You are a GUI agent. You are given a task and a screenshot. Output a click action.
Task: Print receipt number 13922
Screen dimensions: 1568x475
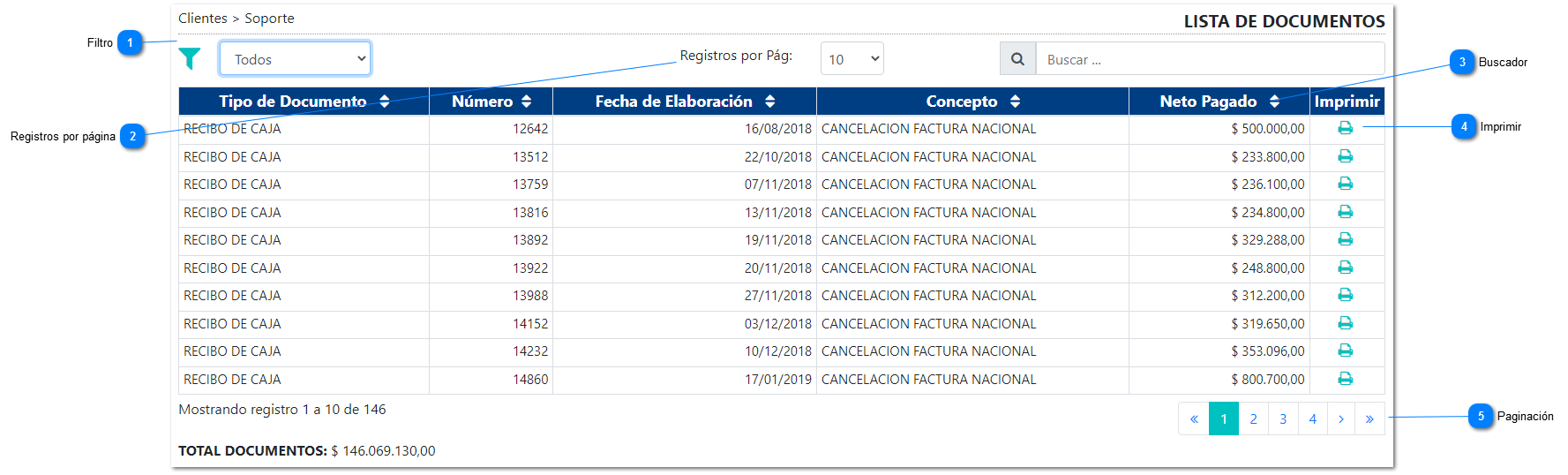1345,268
